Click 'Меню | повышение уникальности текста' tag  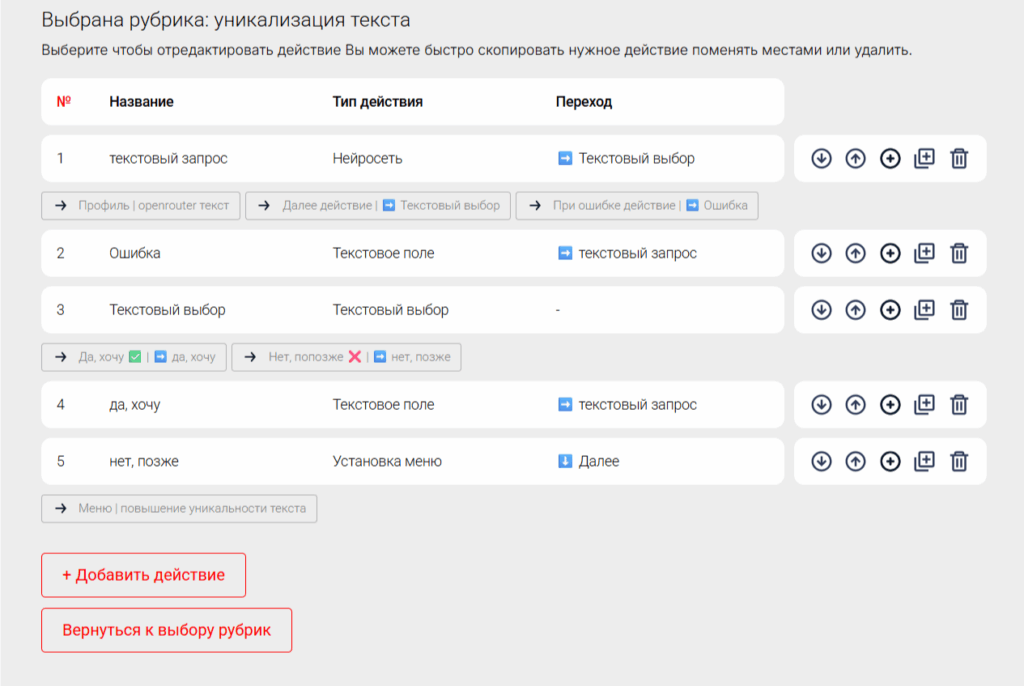point(179,508)
